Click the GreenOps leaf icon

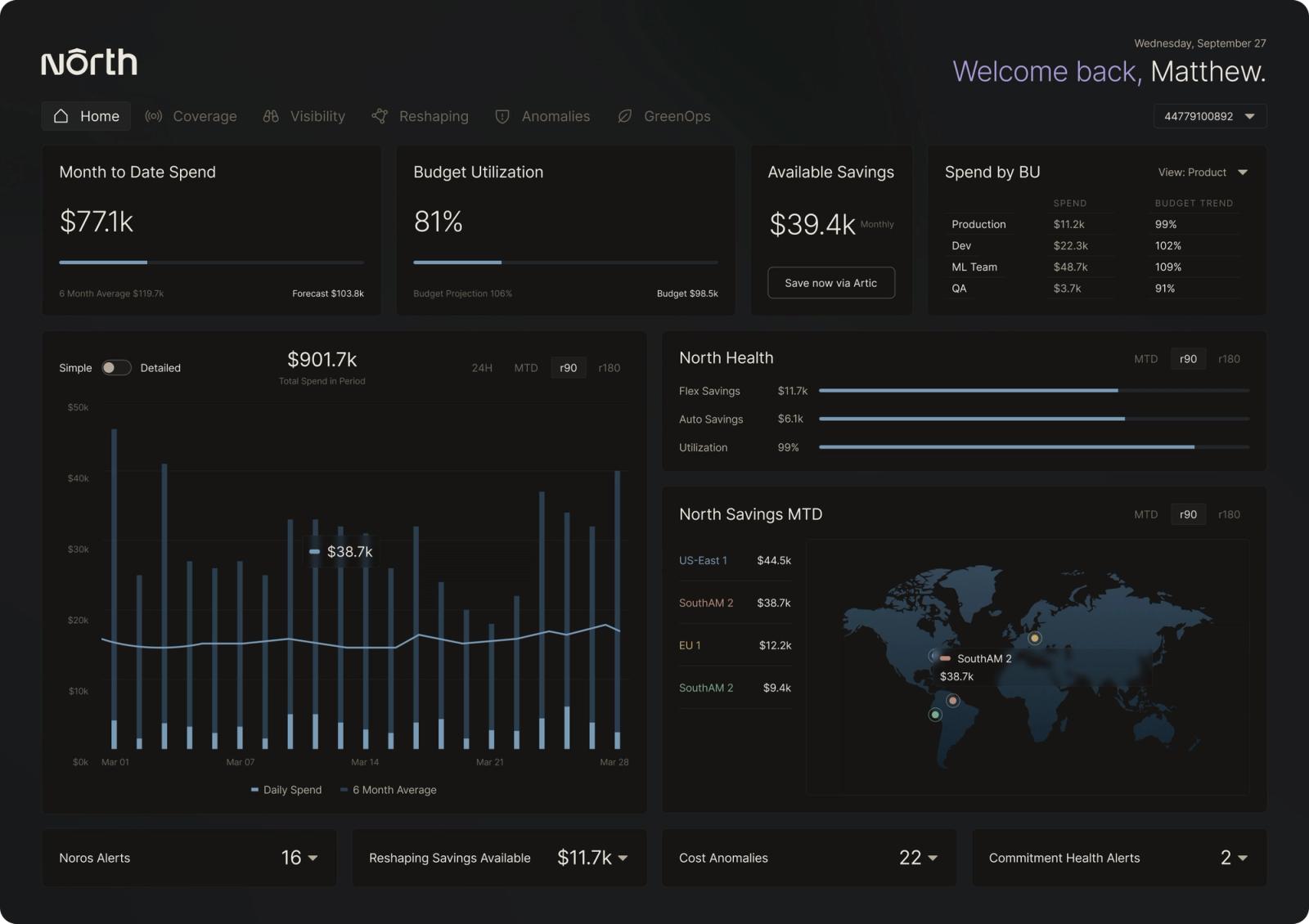click(x=625, y=116)
